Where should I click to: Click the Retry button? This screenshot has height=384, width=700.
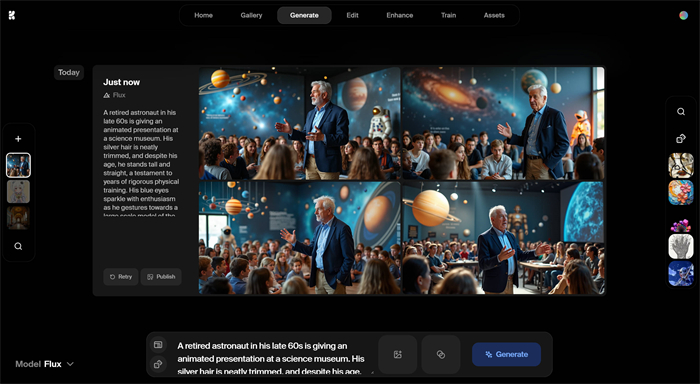(121, 277)
